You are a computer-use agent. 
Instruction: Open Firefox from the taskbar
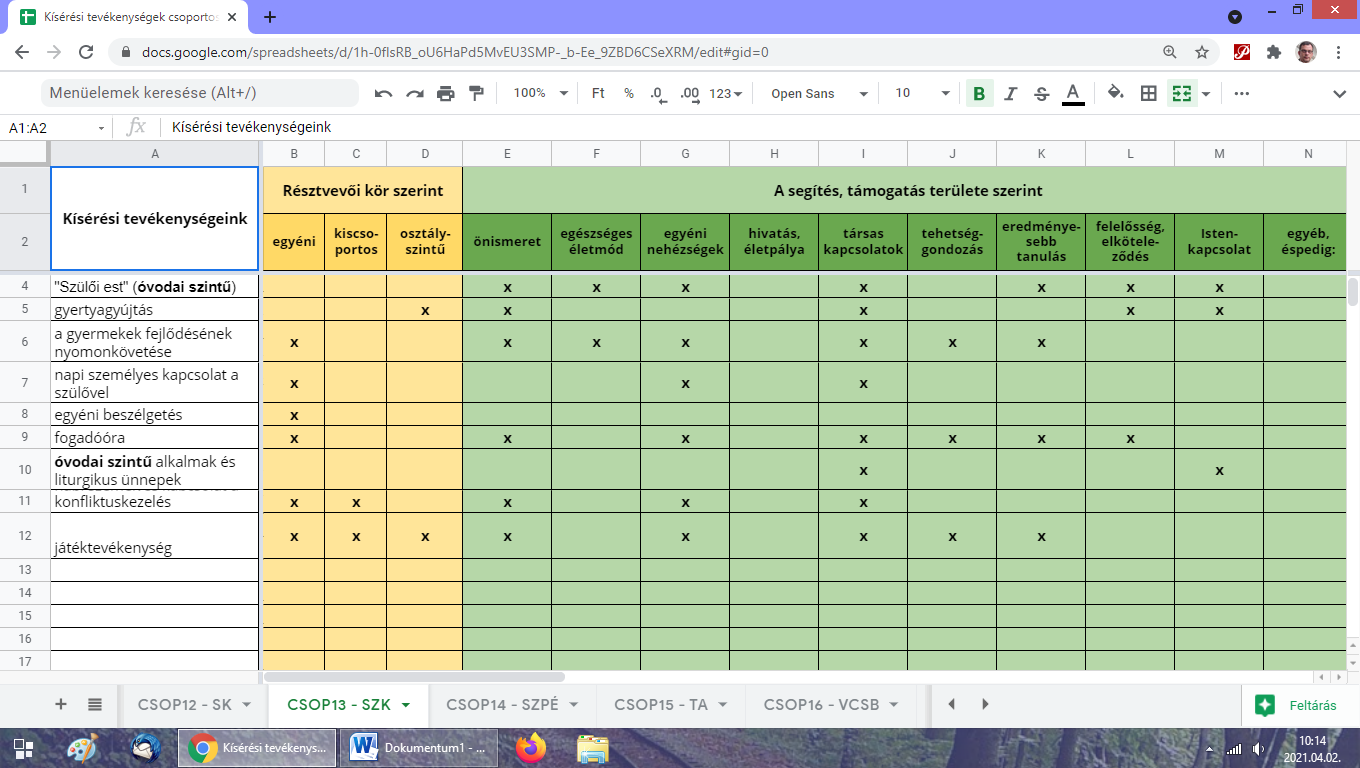click(x=532, y=748)
